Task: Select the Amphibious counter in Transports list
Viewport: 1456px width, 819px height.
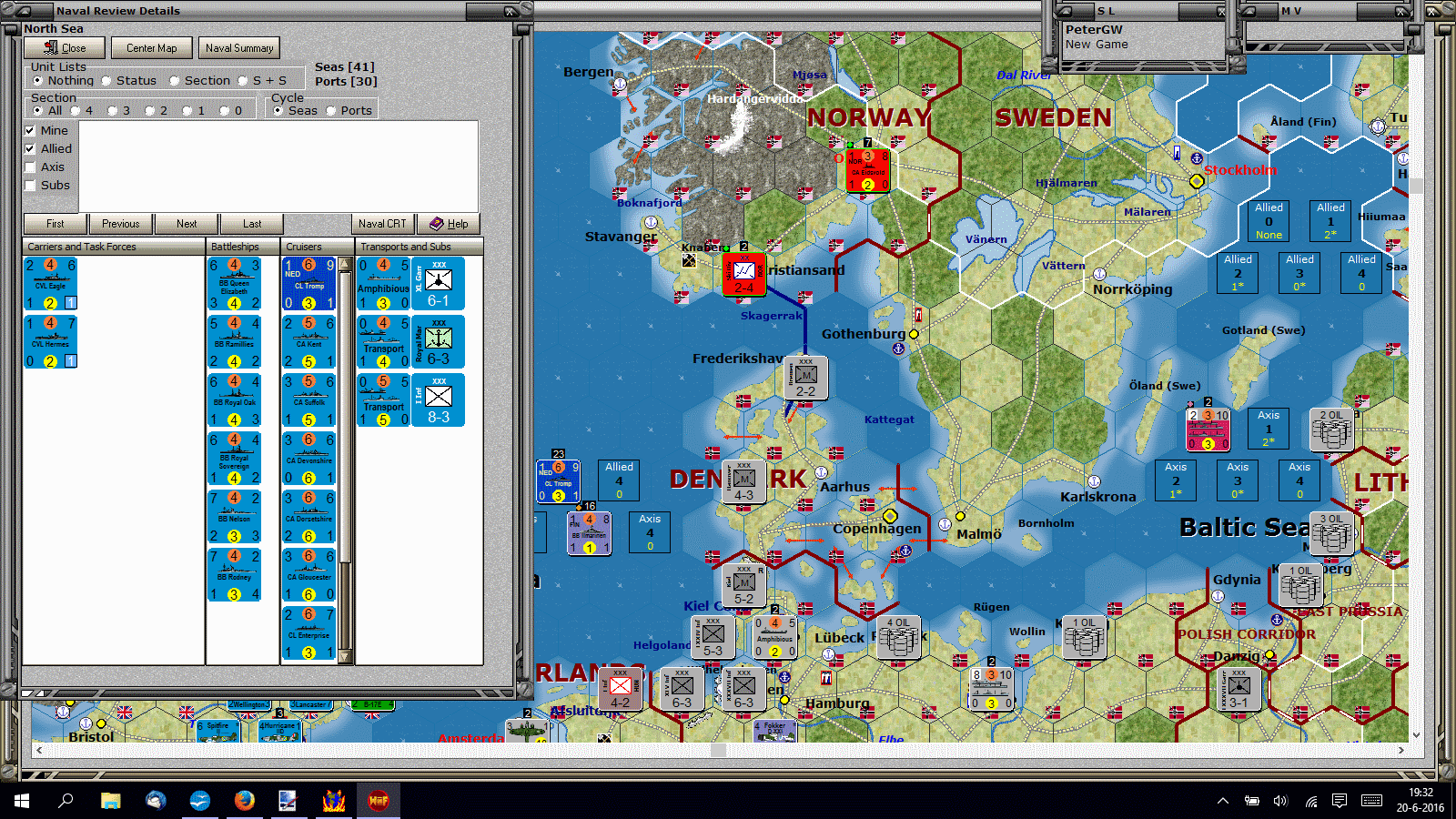Action: [384, 284]
